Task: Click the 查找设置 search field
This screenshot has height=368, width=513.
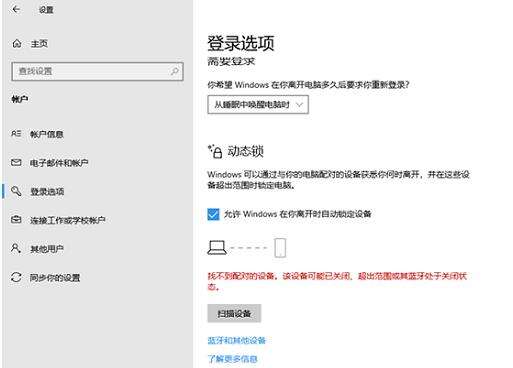Action: (97, 71)
